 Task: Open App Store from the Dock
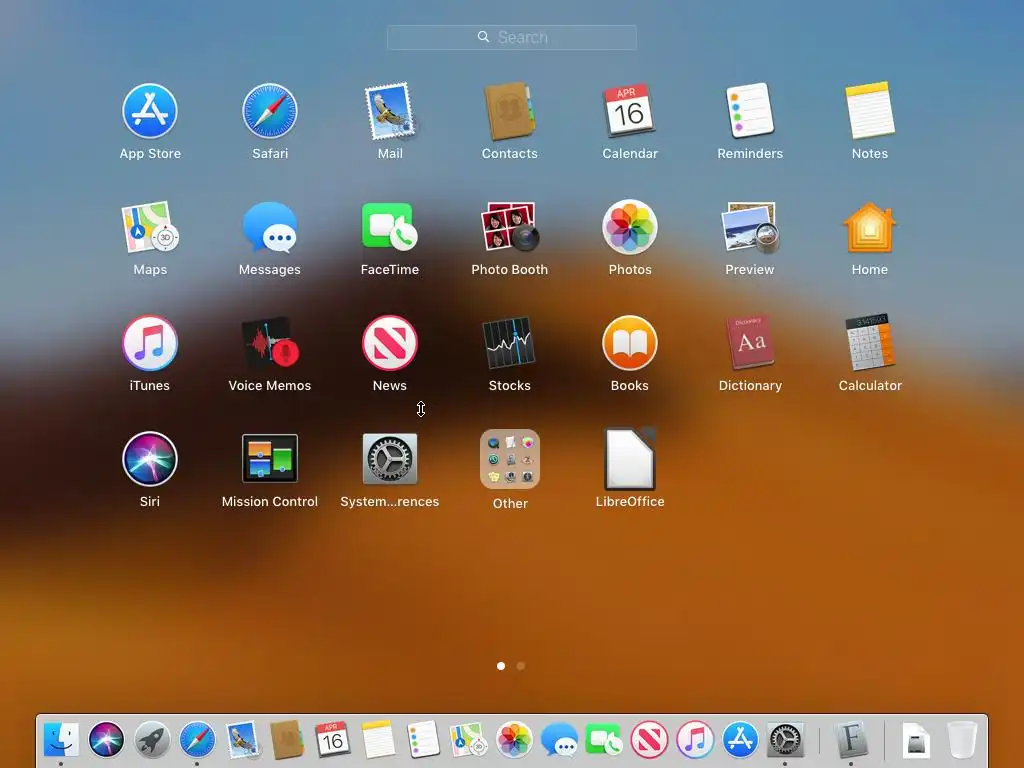[x=740, y=740]
